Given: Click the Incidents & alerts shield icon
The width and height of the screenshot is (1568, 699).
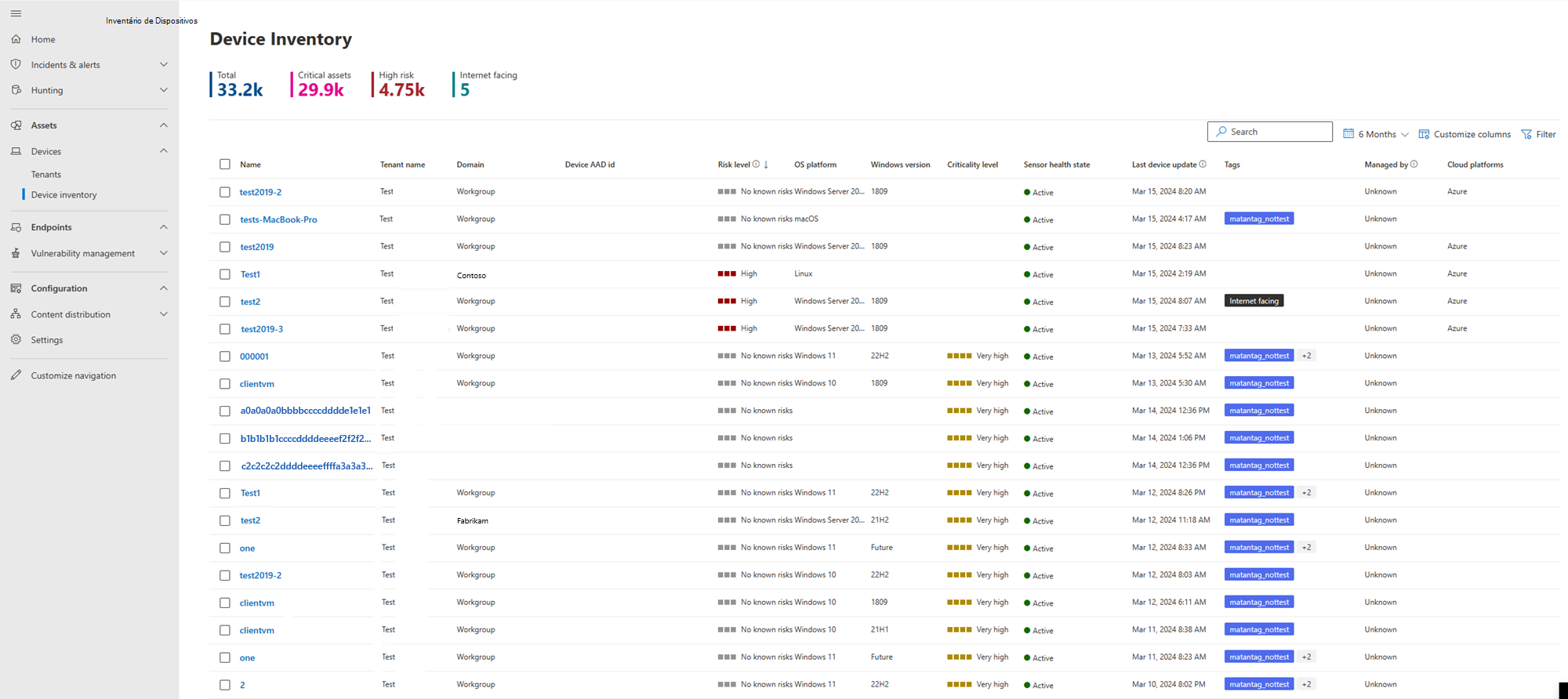Looking at the screenshot, I should 16,64.
